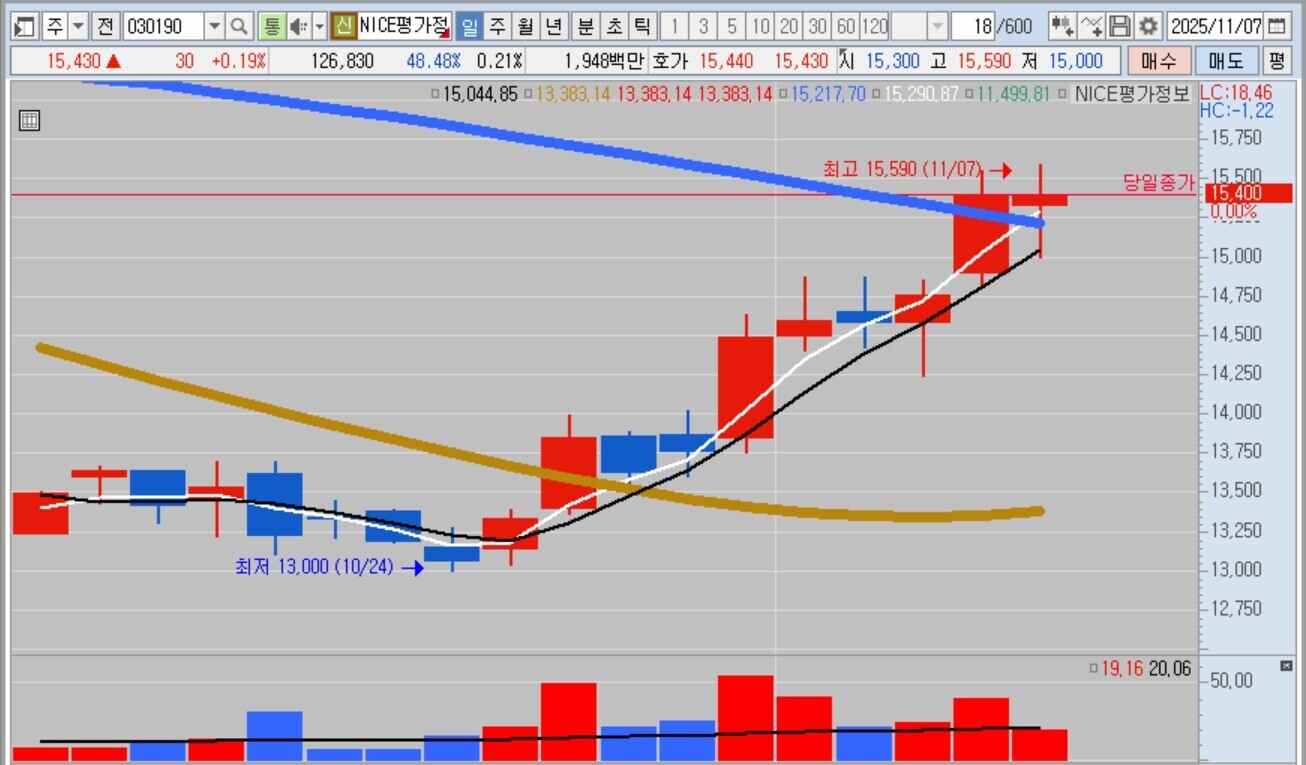Image resolution: width=1306 pixels, height=765 pixels.
Task: Click the NICE평가정 stock name box
Action: (405, 26)
